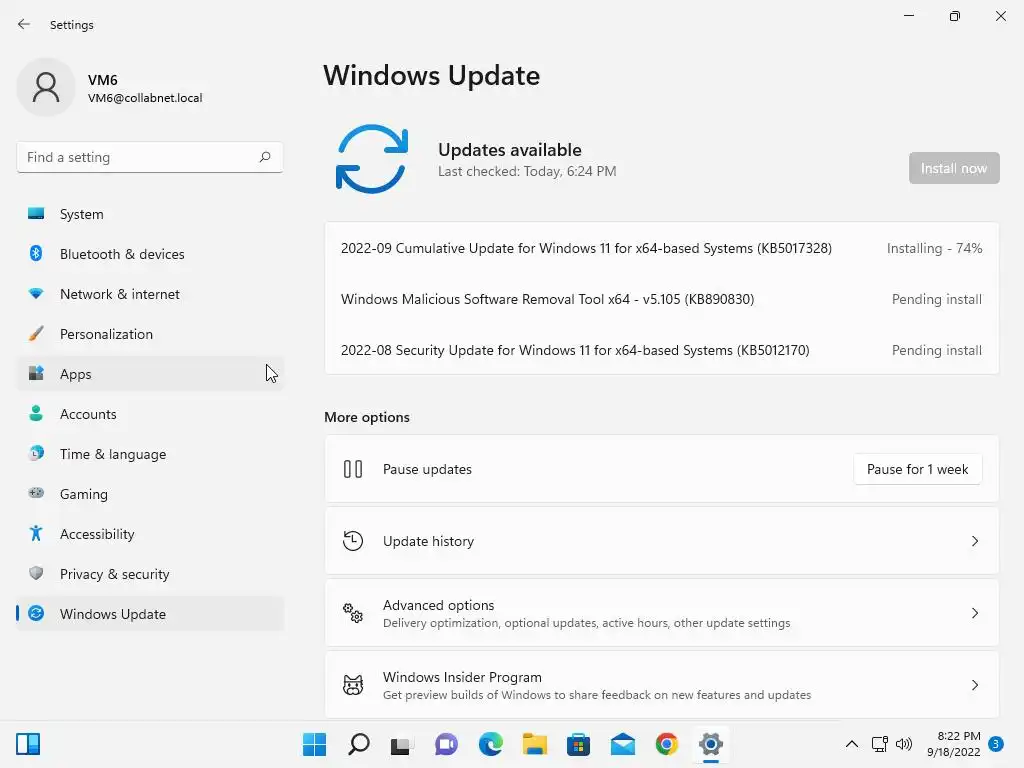Open Microsoft Store from the taskbar
Image resolution: width=1024 pixels, height=768 pixels.
tap(579, 744)
